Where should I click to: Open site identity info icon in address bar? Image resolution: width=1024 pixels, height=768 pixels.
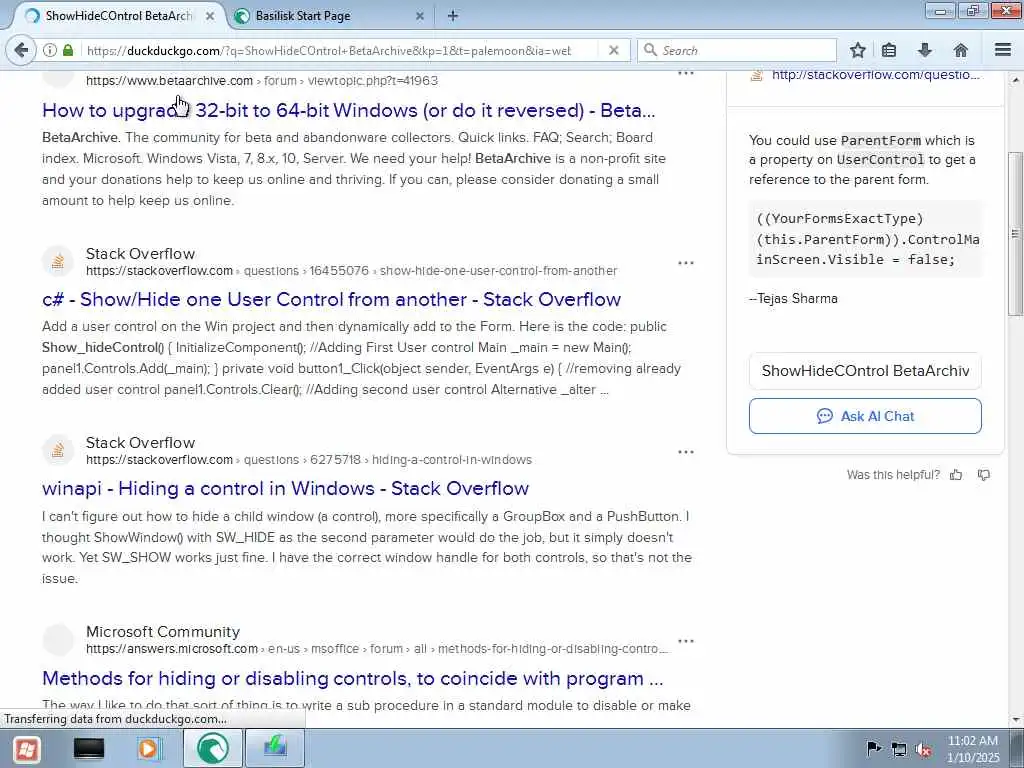[49, 50]
